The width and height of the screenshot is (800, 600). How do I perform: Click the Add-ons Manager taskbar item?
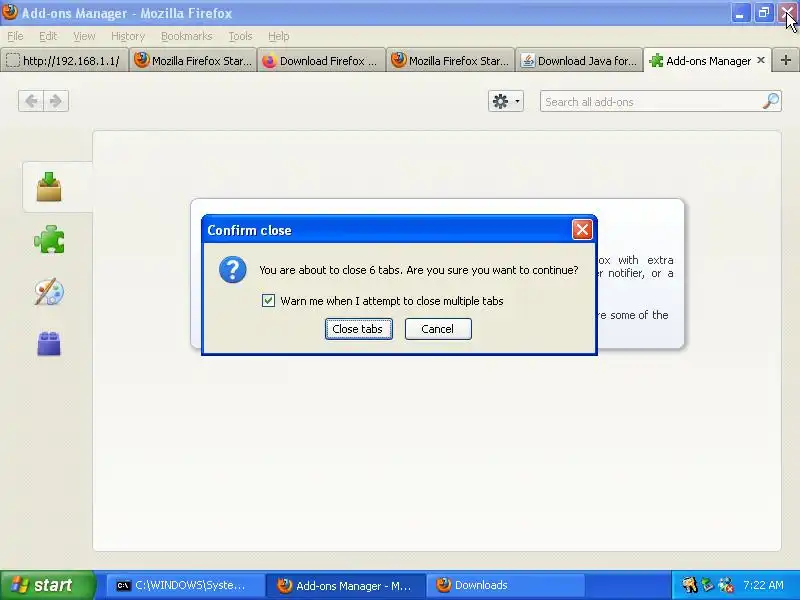(x=346, y=585)
